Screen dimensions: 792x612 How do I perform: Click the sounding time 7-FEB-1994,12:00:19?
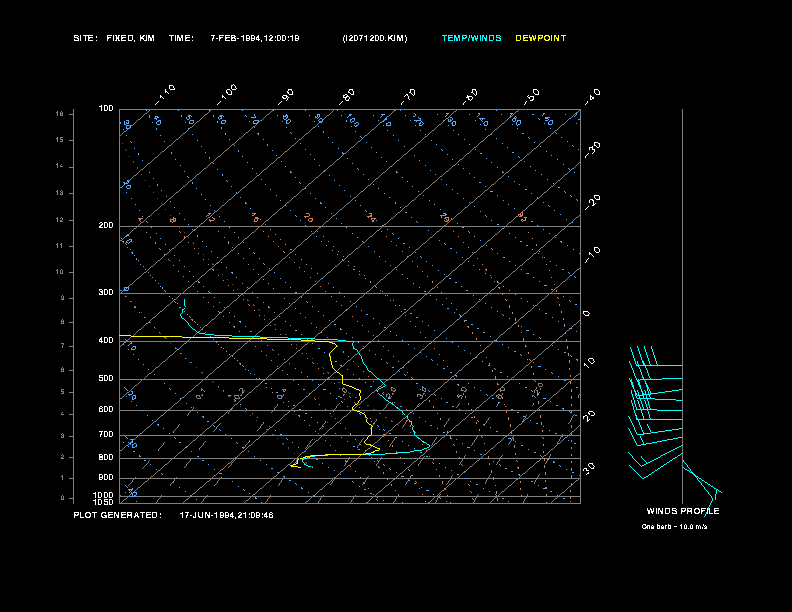[255, 38]
